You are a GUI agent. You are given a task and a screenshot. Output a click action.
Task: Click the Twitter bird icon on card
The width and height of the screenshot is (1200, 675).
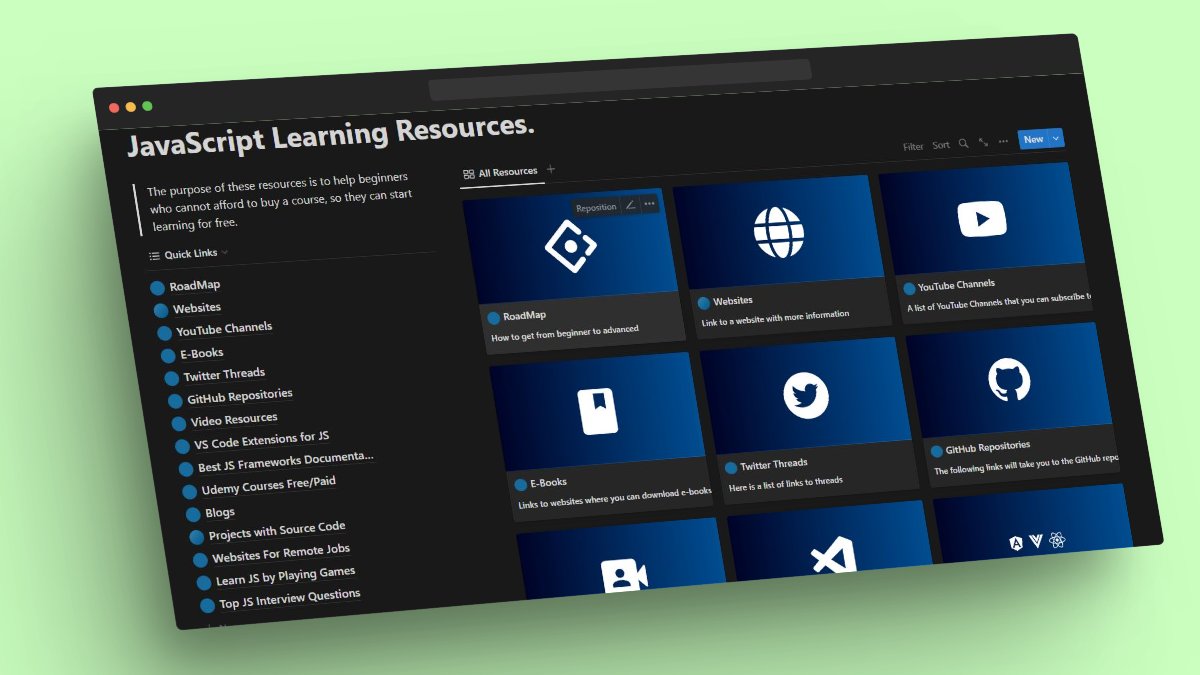coord(806,394)
